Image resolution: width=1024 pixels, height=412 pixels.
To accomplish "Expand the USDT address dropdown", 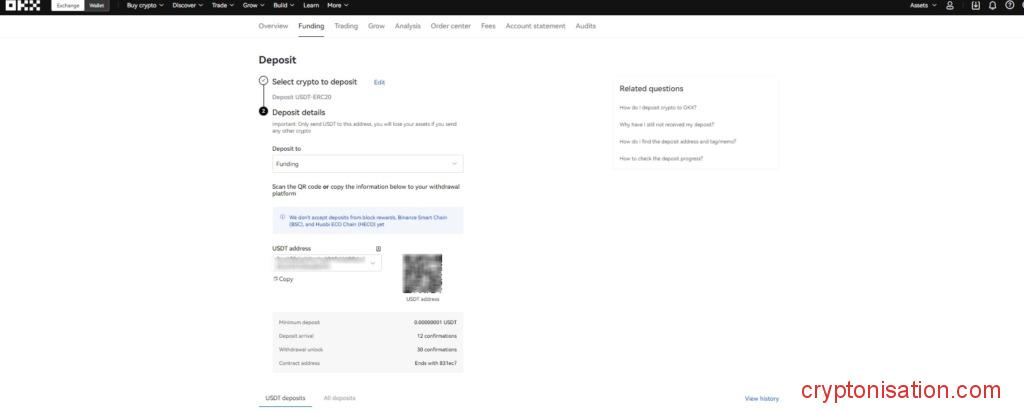I will point(373,263).
